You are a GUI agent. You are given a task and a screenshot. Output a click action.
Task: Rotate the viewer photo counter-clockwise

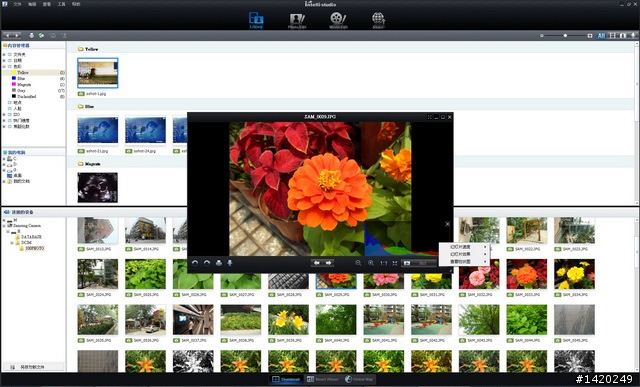click(x=195, y=263)
